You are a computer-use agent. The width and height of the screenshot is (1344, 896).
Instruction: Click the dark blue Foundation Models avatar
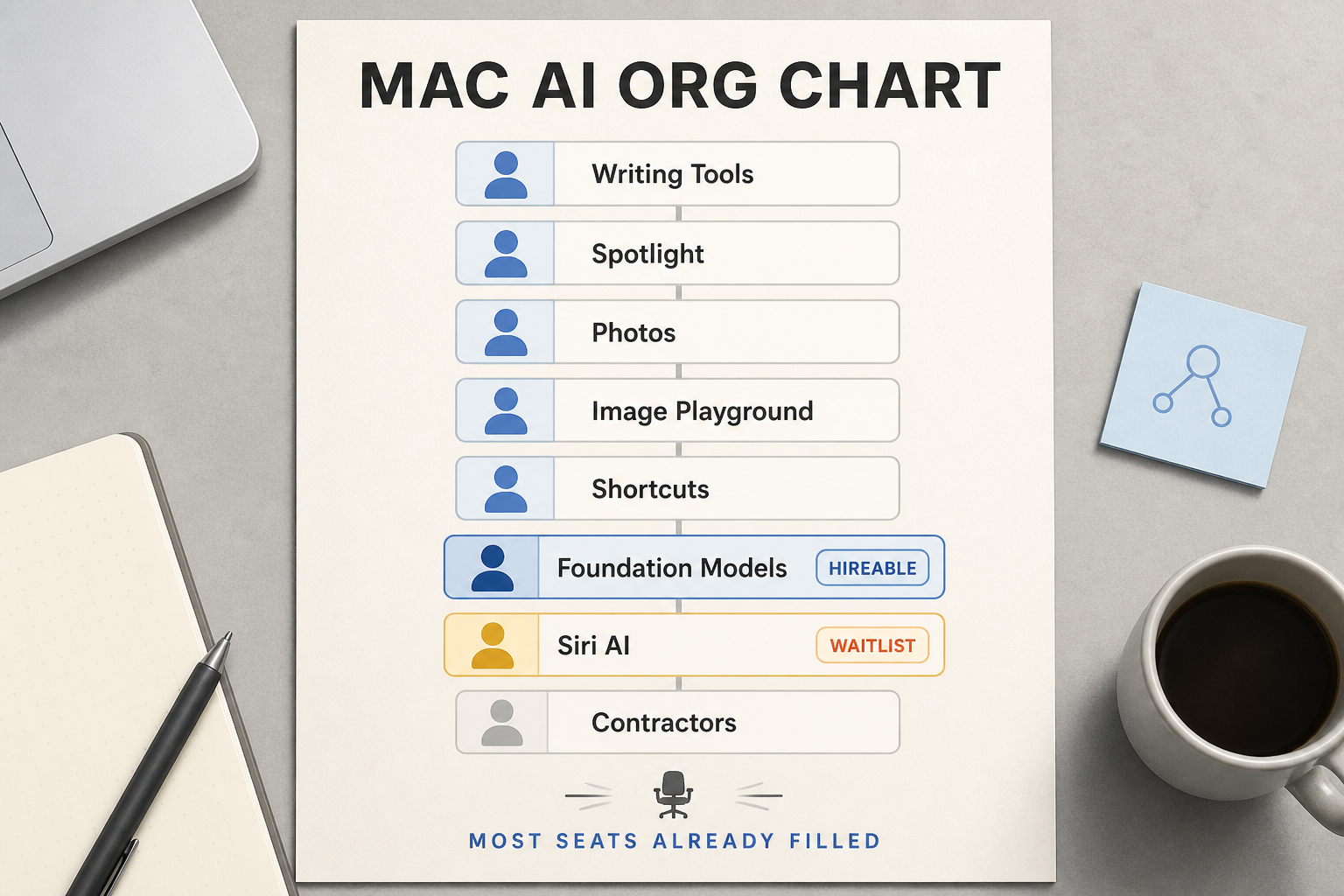pyautogui.click(x=493, y=568)
